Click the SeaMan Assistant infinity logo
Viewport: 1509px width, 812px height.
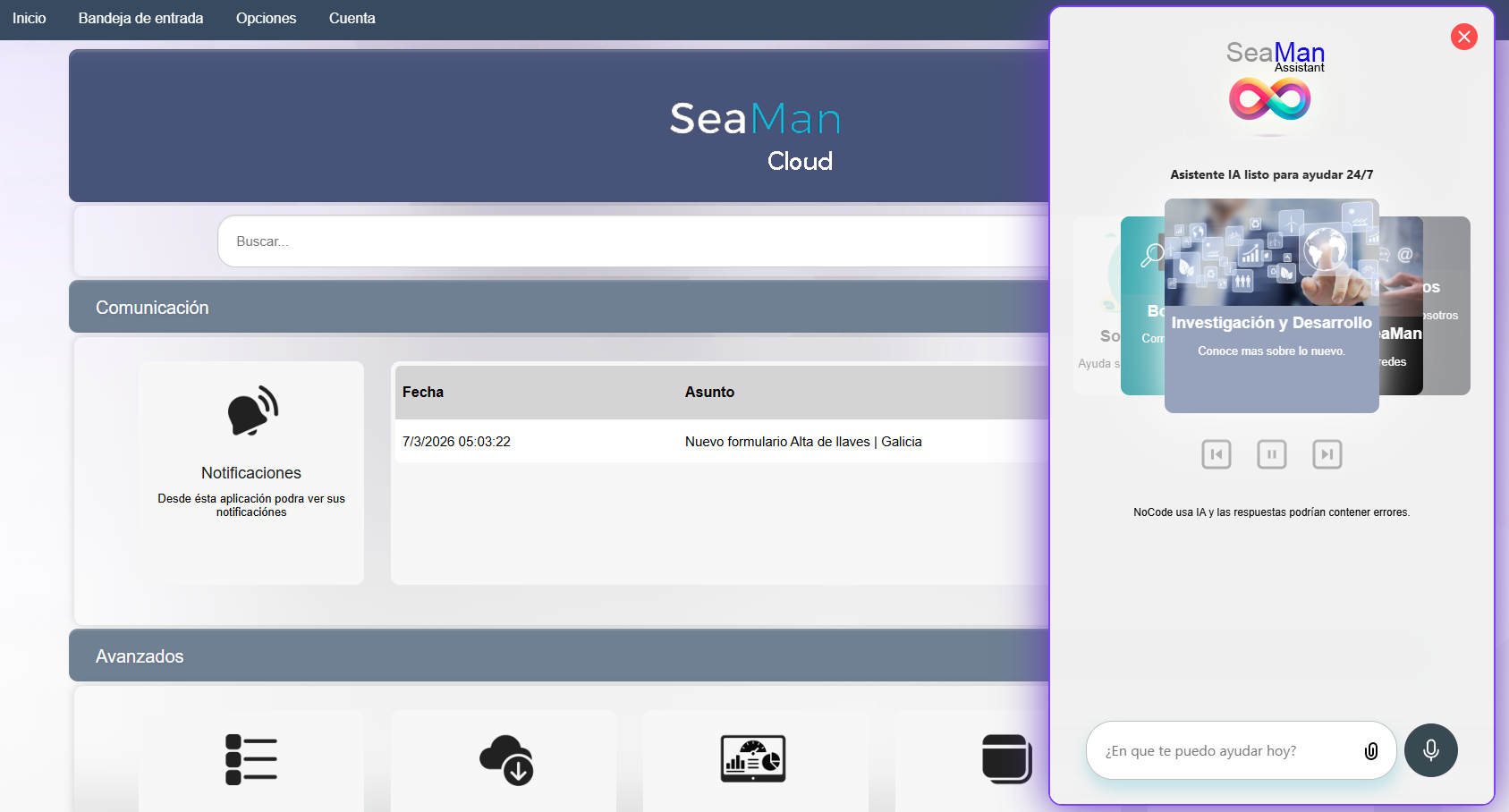[1269, 98]
